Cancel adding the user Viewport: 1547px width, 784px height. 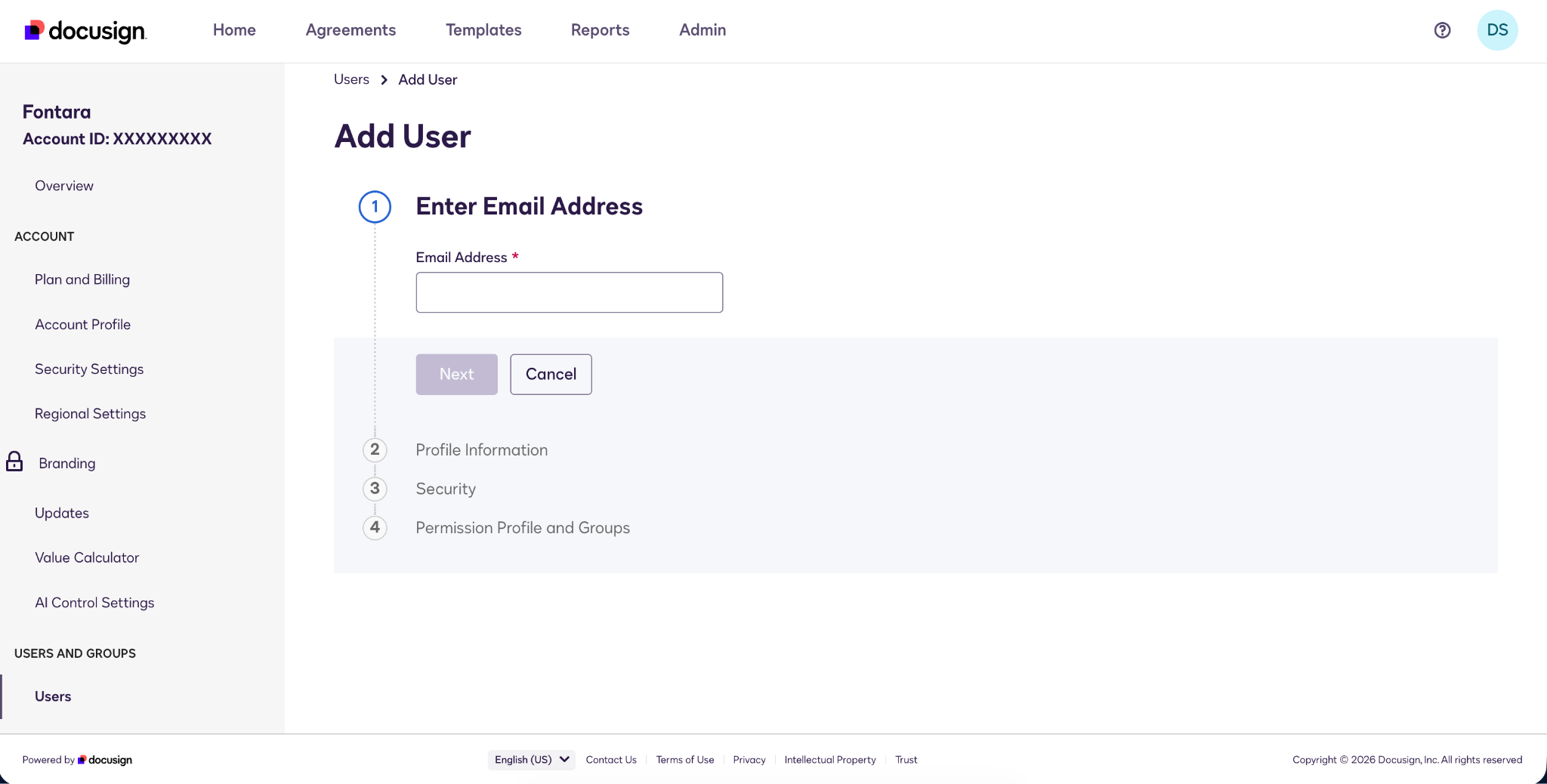[551, 375]
